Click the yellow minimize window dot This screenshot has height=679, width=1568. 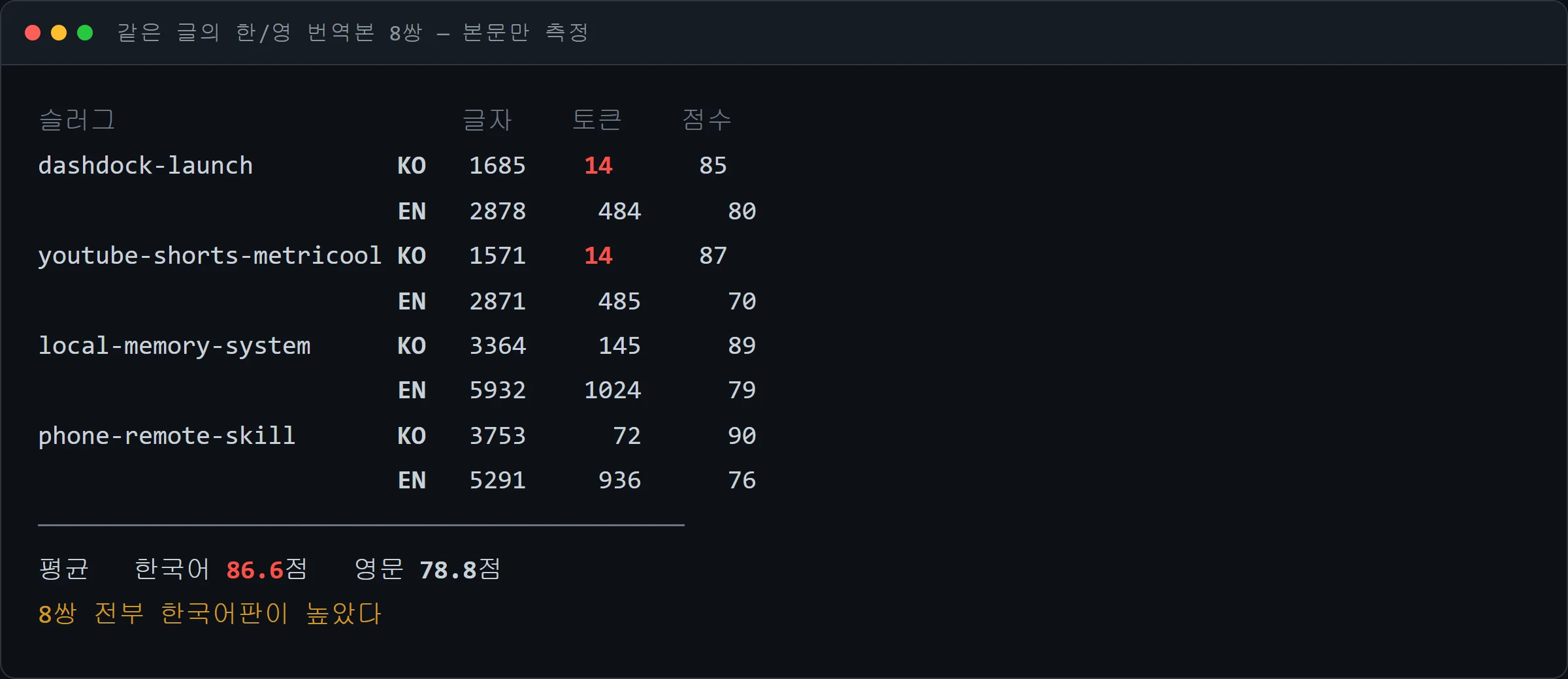tap(59, 33)
